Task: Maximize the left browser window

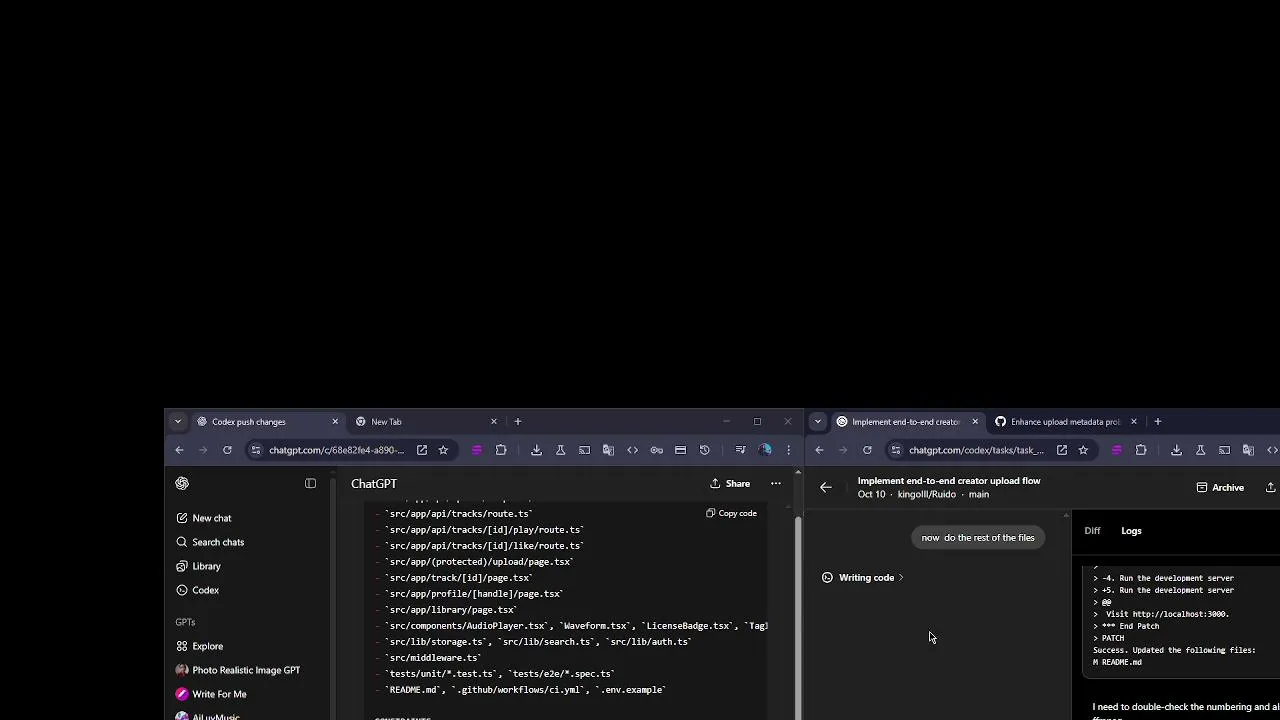Action: [x=757, y=422]
